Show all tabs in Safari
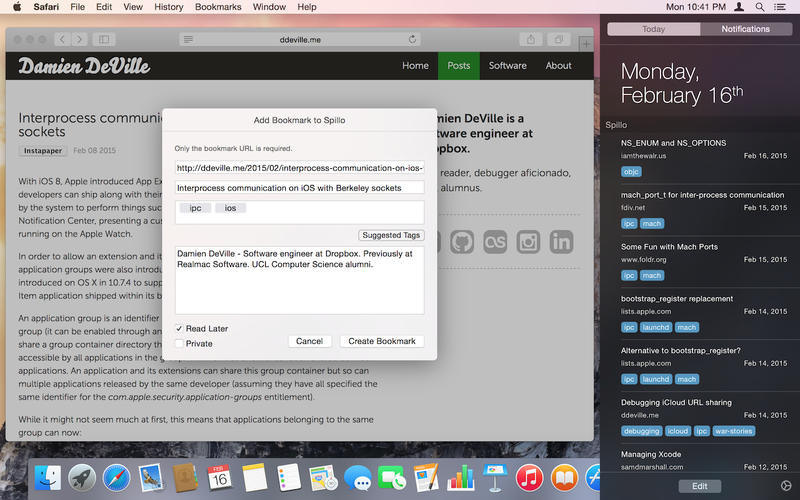This screenshot has width=800, height=500. (559, 39)
